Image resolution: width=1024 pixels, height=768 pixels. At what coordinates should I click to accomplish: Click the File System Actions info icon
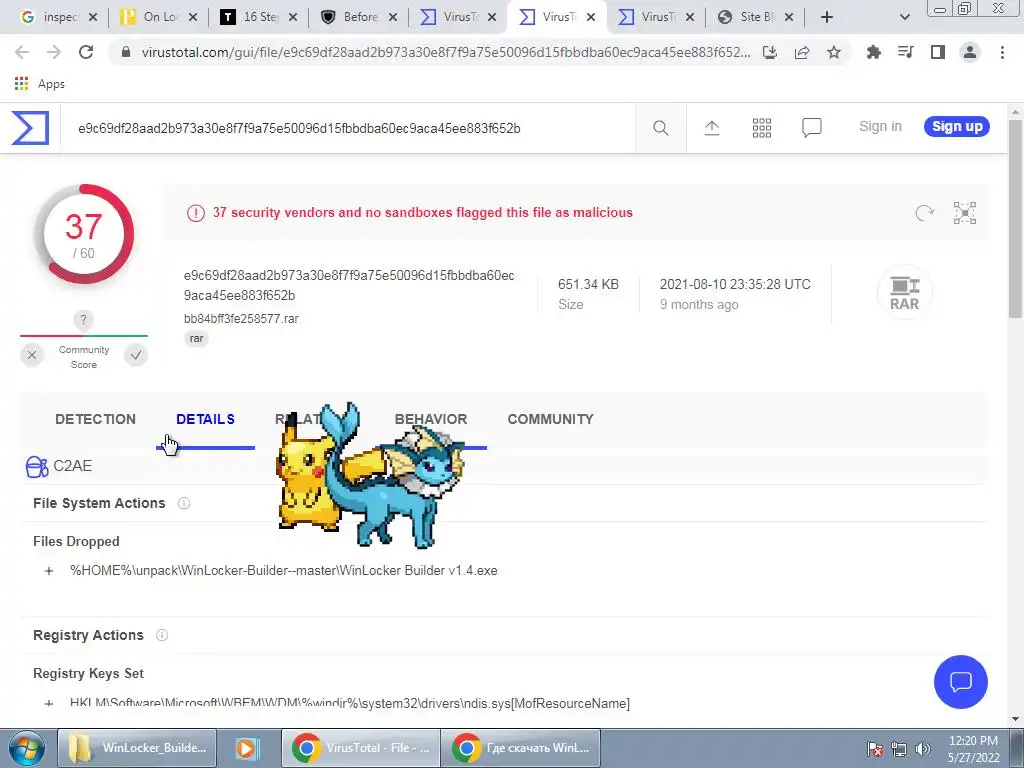[184, 503]
